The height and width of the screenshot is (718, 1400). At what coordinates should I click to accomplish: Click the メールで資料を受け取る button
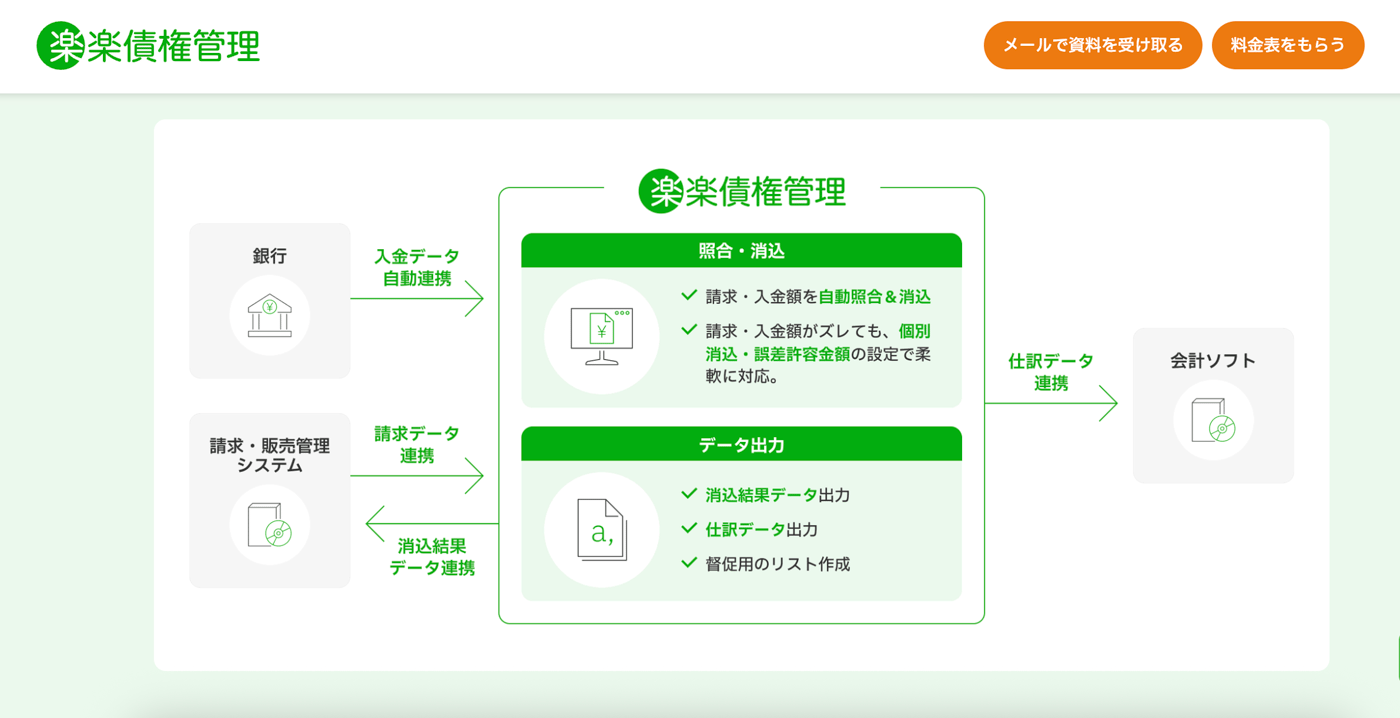click(1093, 45)
